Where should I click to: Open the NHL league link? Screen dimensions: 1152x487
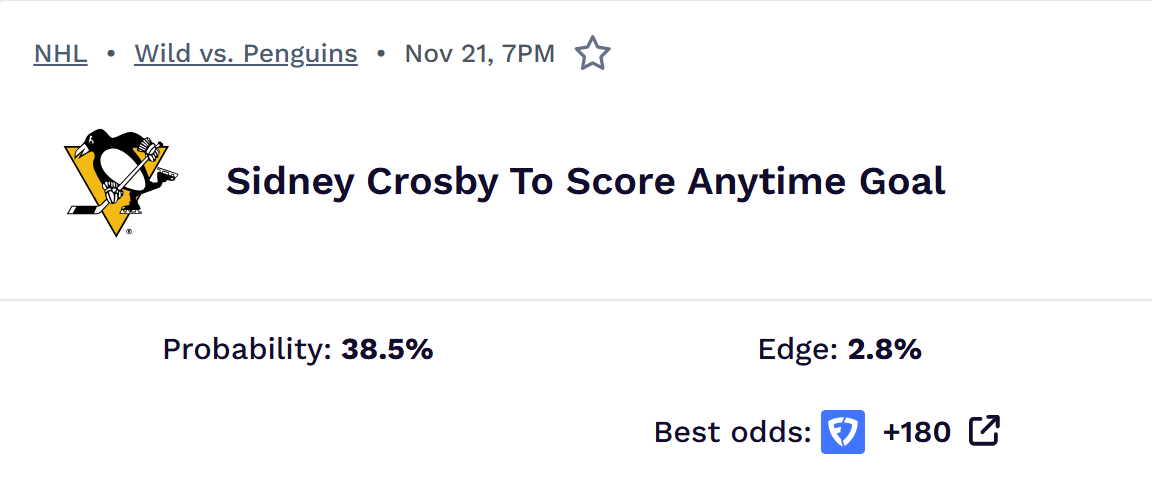[x=60, y=54]
